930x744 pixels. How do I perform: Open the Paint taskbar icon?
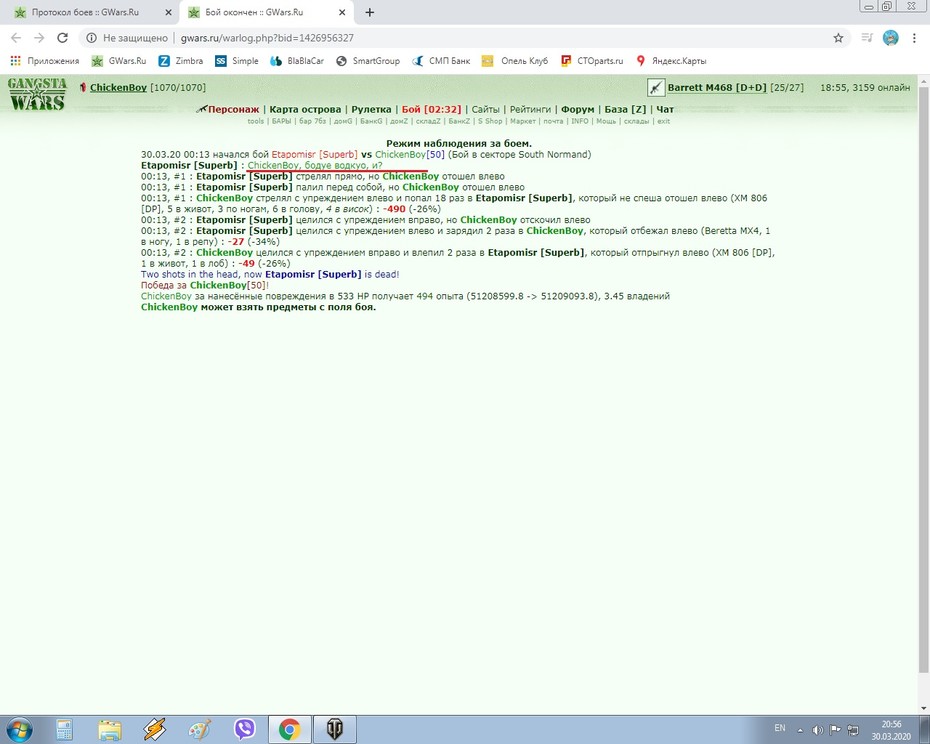point(199,729)
